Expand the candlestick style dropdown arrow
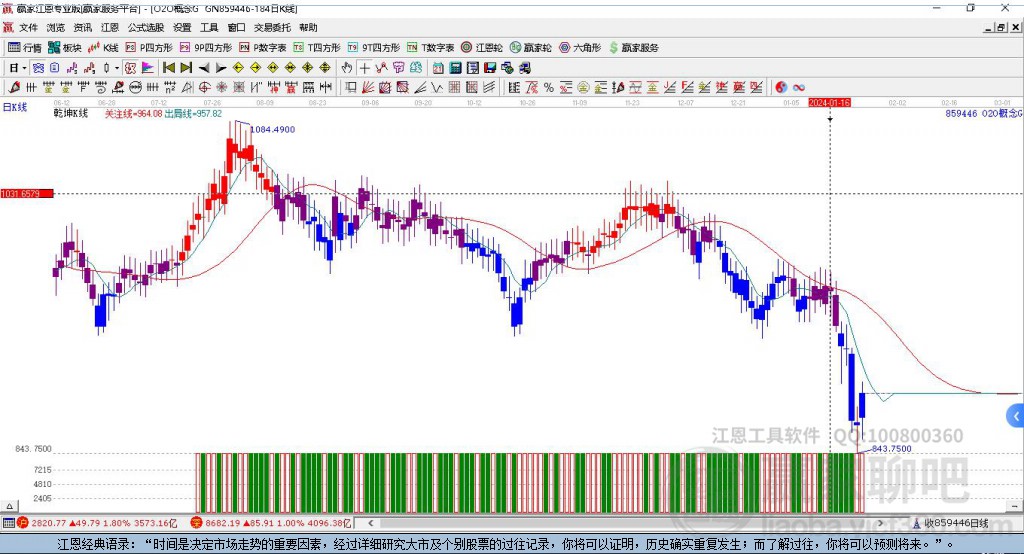 pos(116,67)
